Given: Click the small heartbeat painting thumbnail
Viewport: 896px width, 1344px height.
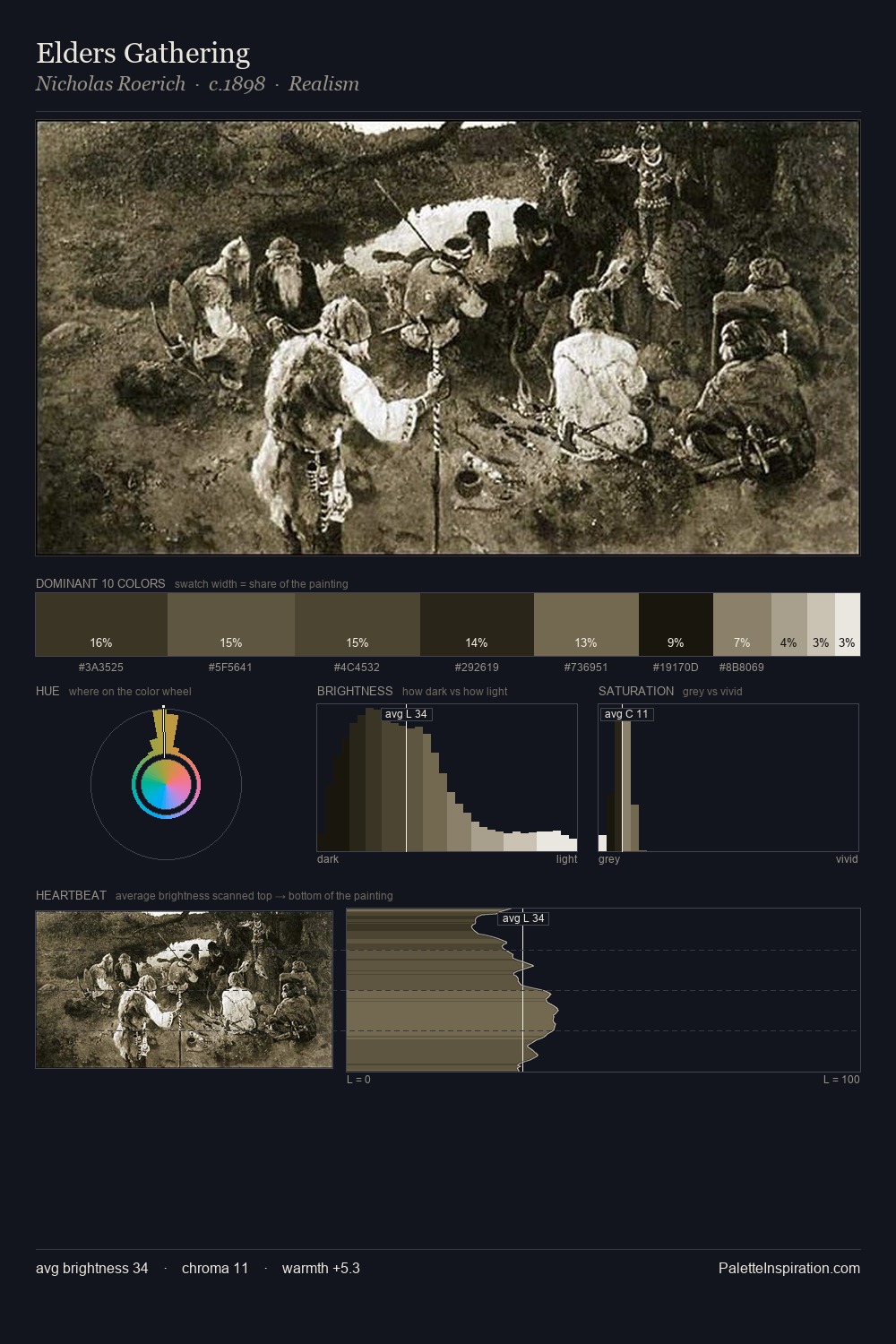Looking at the screenshot, I should coord(184,990).
